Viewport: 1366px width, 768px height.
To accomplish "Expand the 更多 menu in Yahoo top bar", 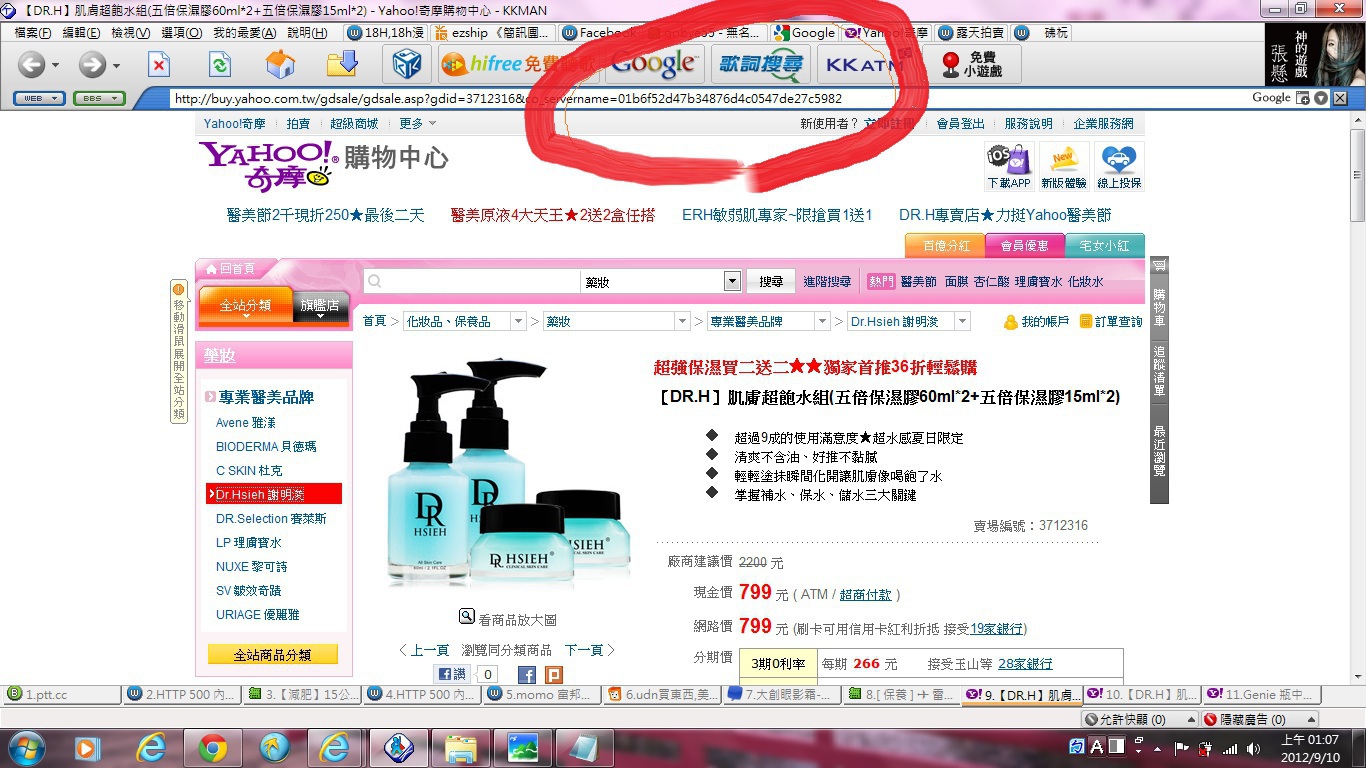I will (418, 124).
